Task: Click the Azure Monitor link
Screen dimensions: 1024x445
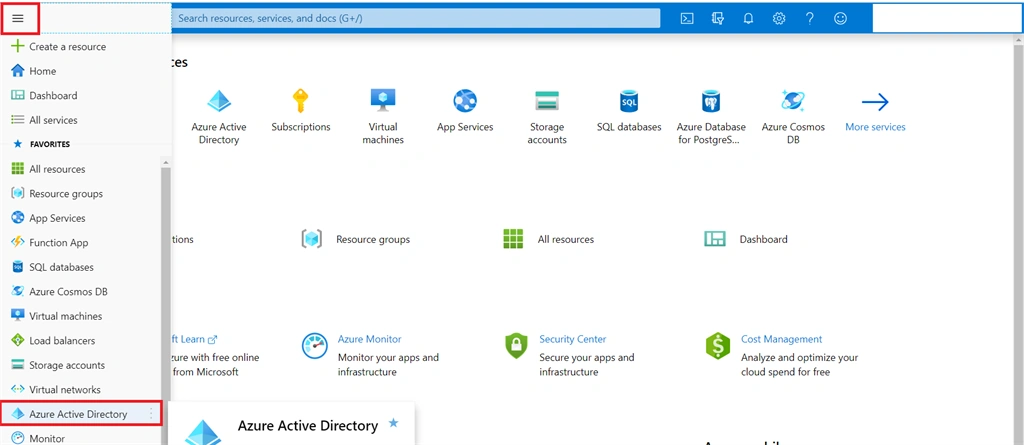Action: (x=370, y=339)
